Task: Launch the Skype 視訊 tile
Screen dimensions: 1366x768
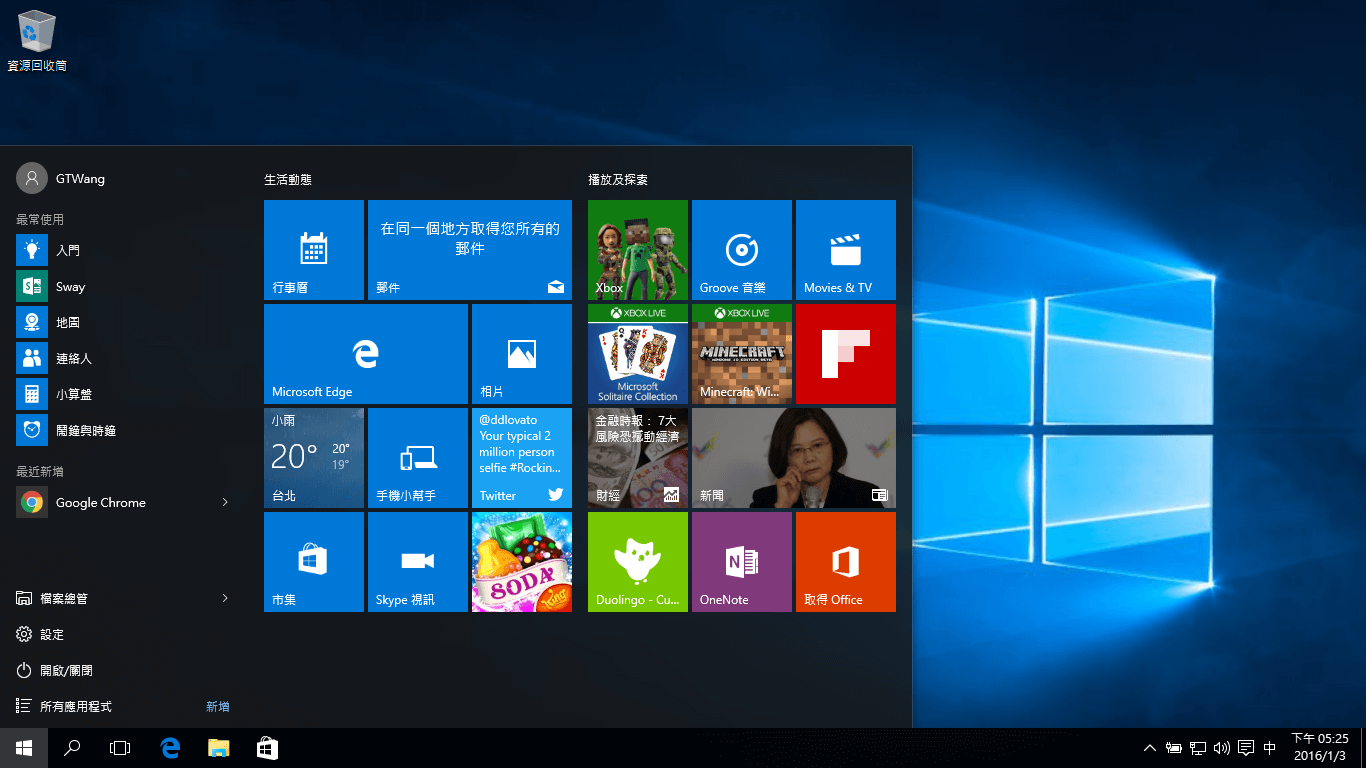Action: tap(417, 562)
